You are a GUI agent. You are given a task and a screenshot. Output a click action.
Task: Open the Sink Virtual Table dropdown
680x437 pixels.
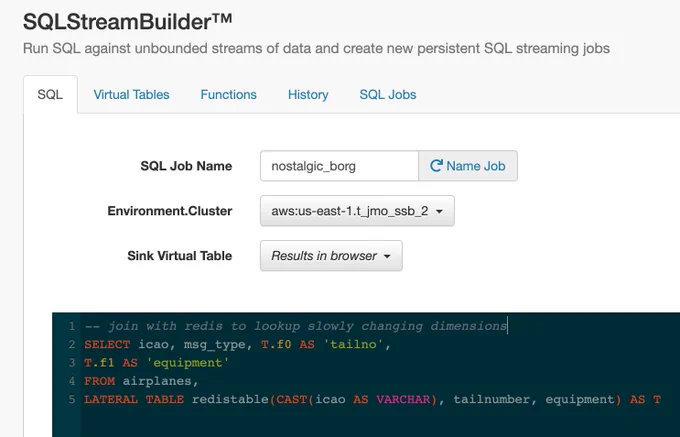[331, 256]
